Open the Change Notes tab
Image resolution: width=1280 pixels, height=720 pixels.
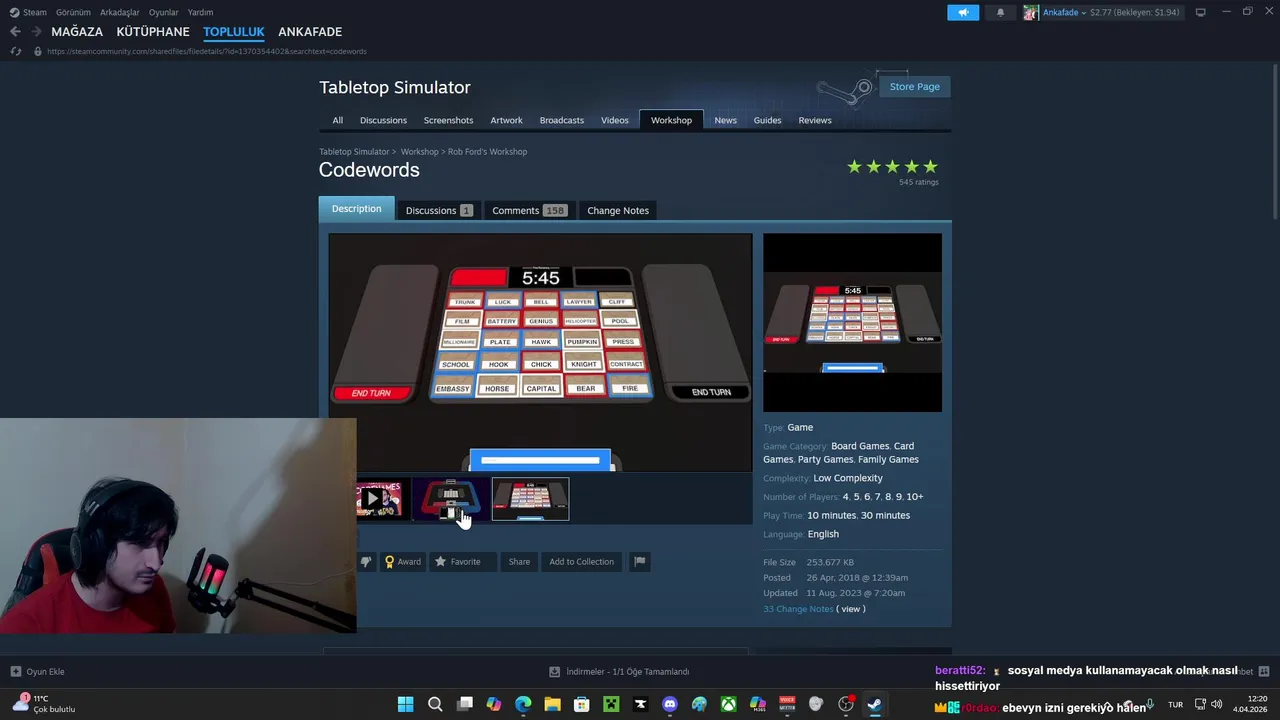coord(618,210)
